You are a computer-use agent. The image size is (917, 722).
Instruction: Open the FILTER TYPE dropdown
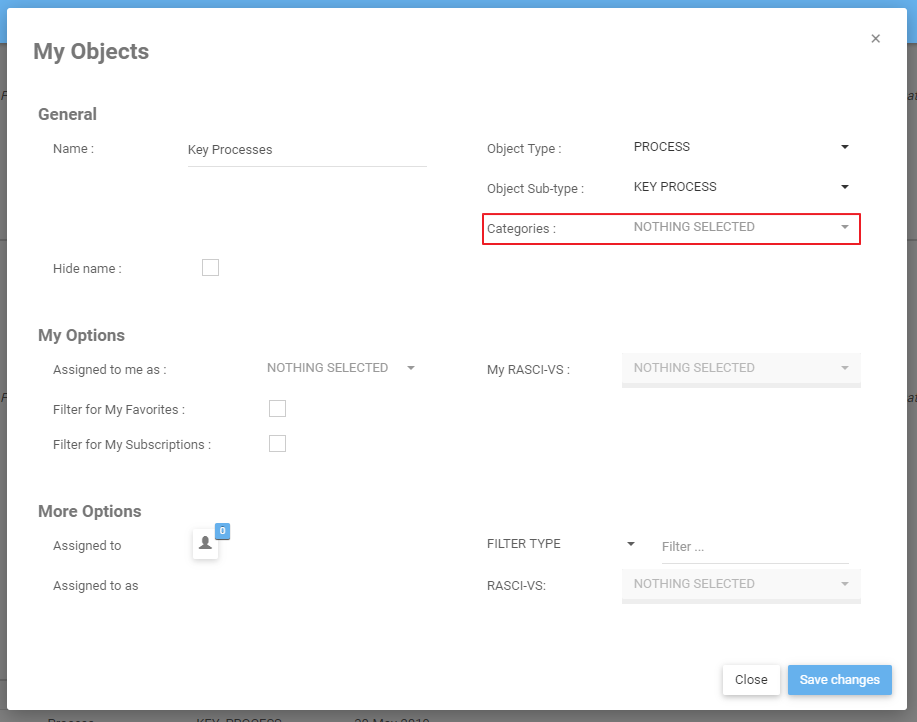(560, 544)
